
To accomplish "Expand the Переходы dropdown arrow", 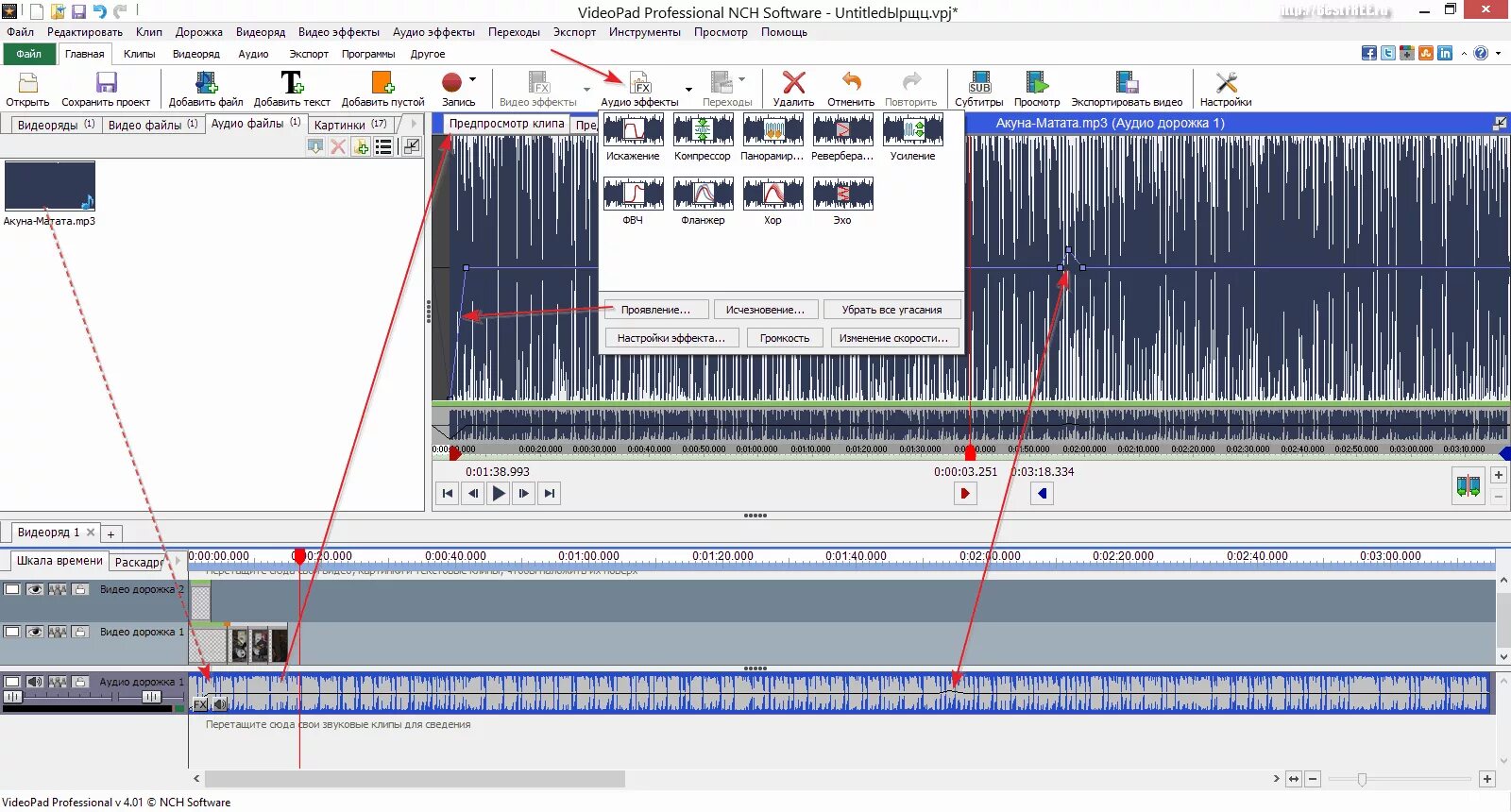I will (741, 79).
